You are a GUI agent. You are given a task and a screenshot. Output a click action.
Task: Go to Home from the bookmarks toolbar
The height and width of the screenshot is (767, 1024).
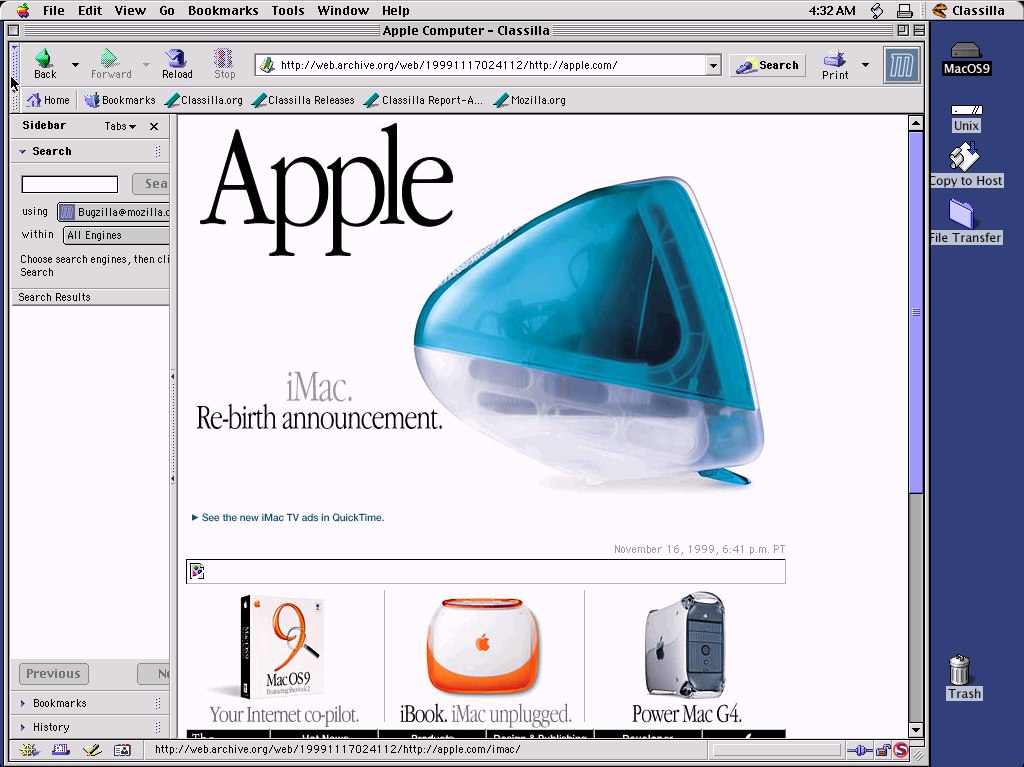coord(48,100)
